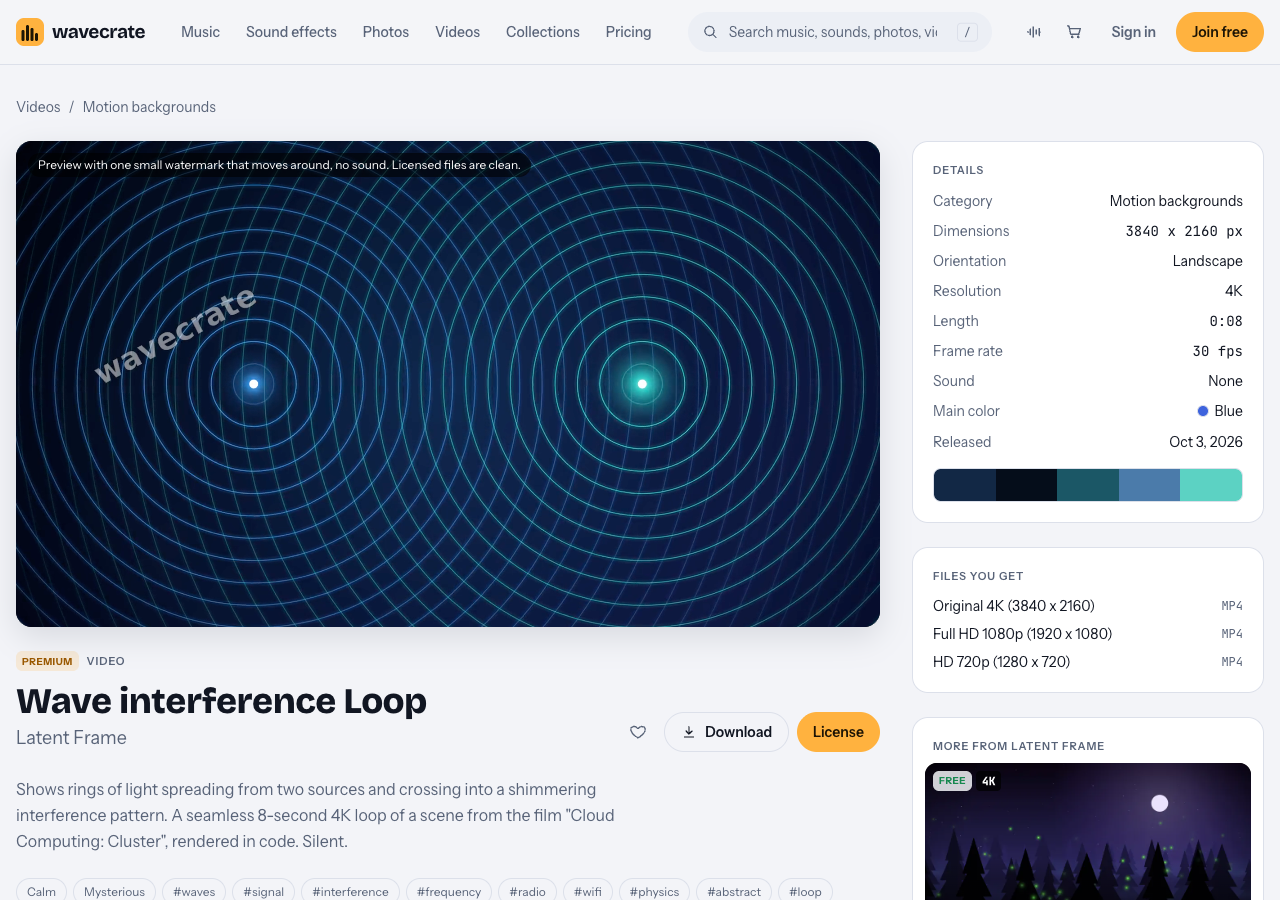
Task: Open the Motion backgrounds breadcrumb
Action: click(149, 107)
